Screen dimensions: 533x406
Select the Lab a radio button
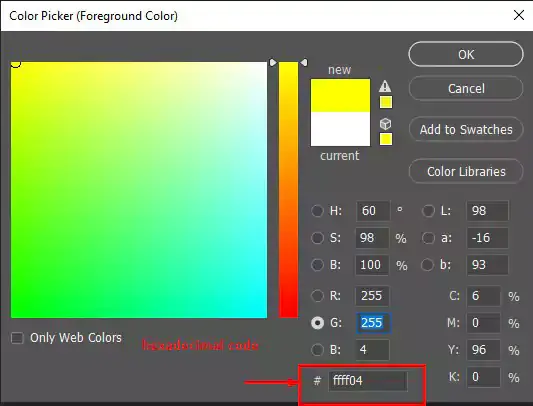coord(428,238)
